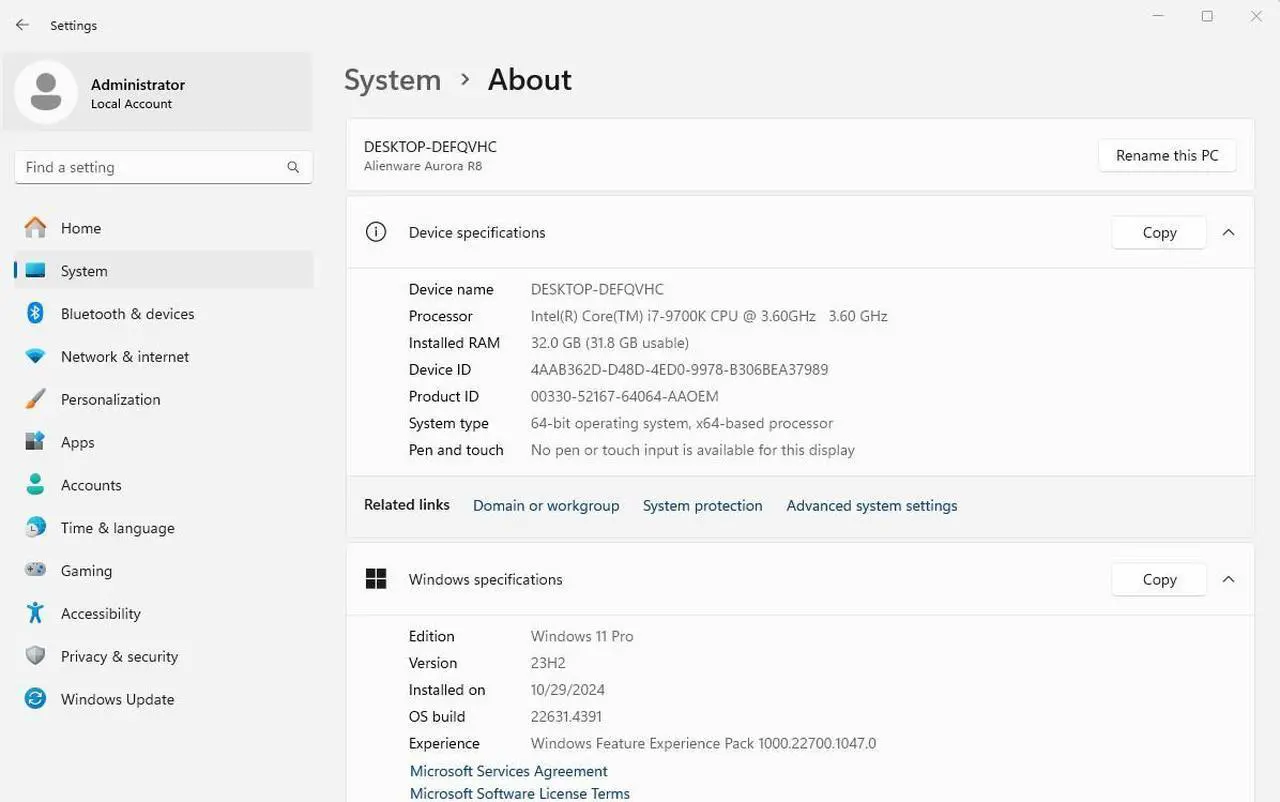1280x802 pixels.
Task: Click the Product ID value 00330-52167-64064-AAOEM
Action: coord(624,396)
